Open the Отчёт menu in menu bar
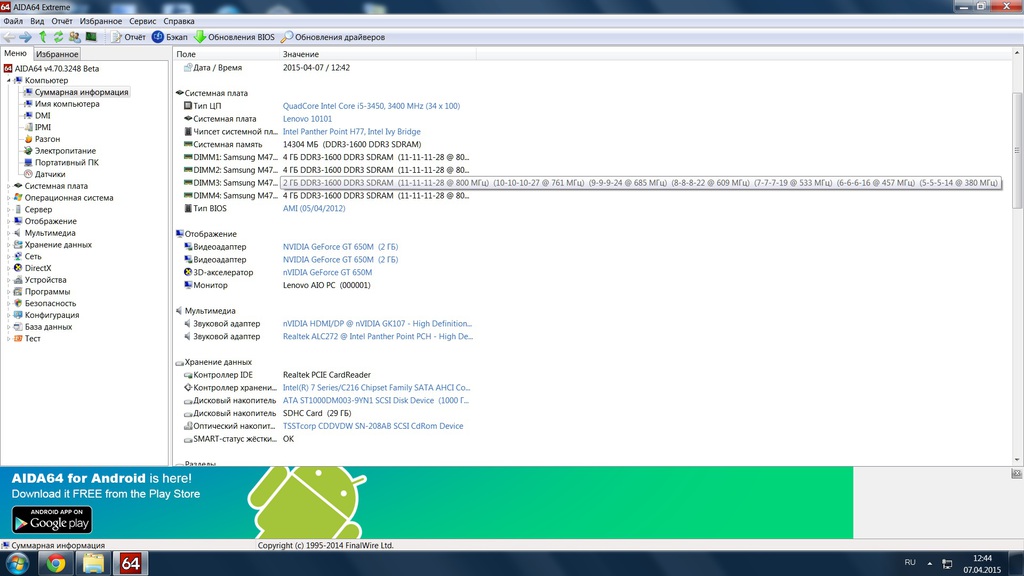 pos(62,21)
